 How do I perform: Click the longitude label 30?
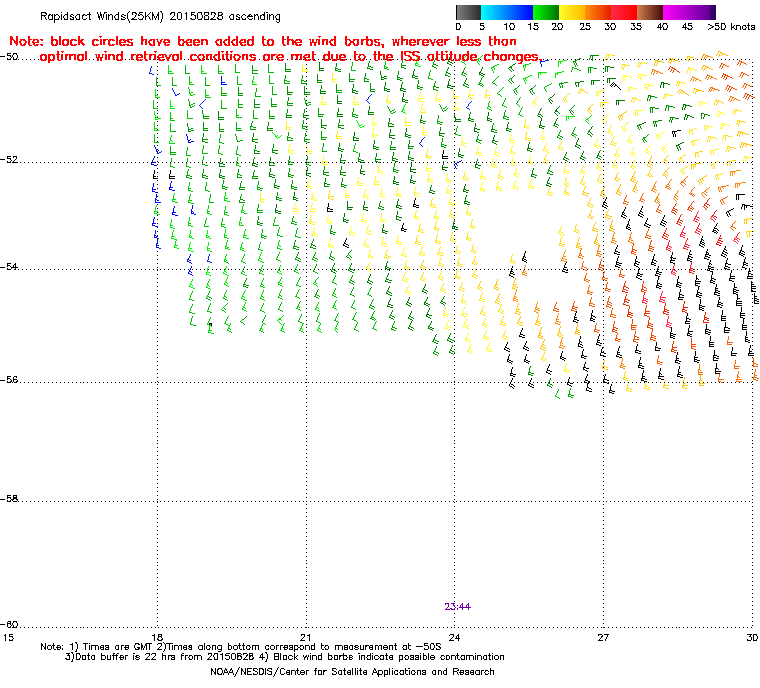click(x=752, y=637)
